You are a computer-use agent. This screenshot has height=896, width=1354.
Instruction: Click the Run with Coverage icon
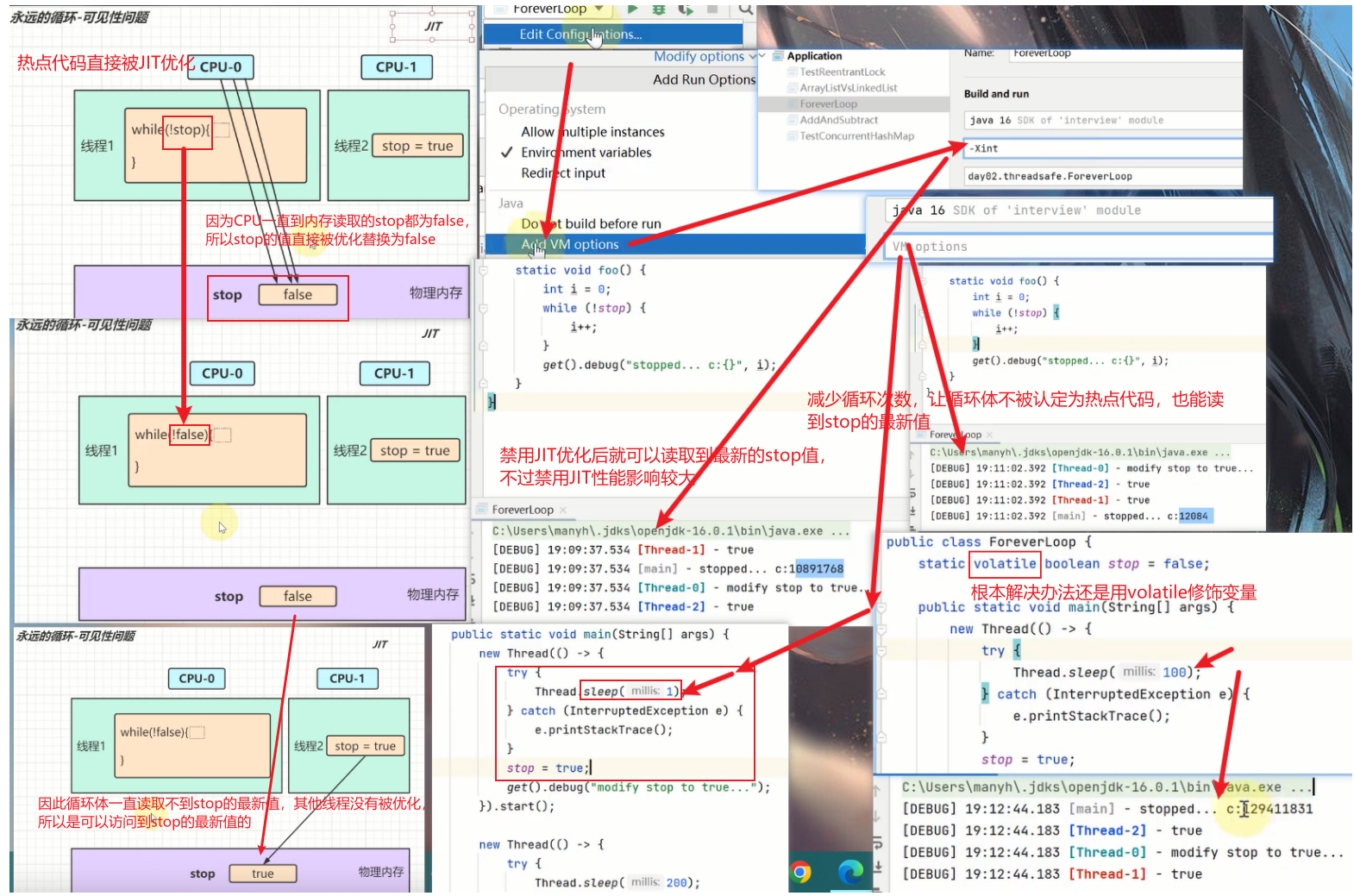coord(686,9)
